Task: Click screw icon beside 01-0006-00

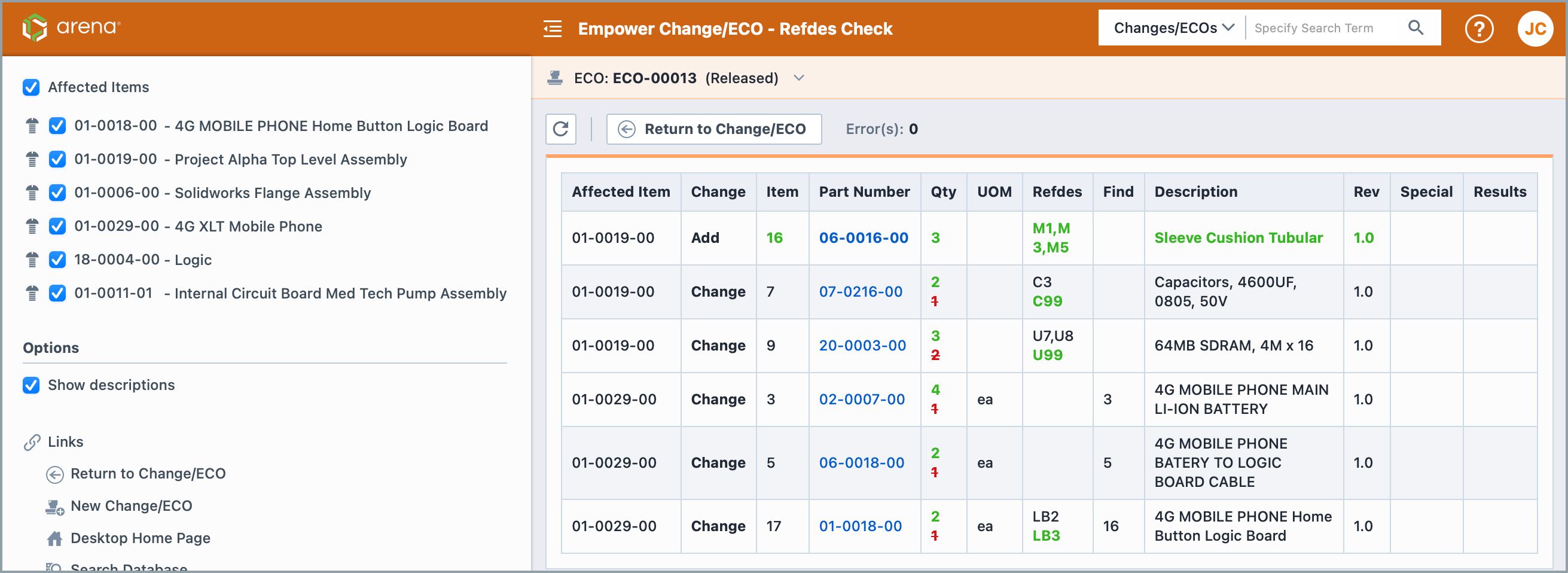Action: tap(32, 193)
